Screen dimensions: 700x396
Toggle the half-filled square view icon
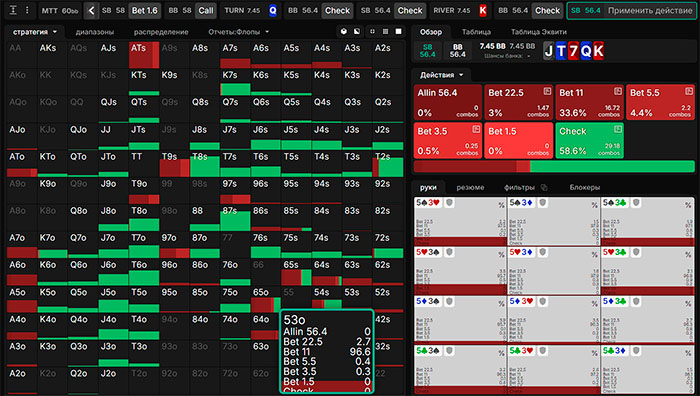tap(357, 32)
